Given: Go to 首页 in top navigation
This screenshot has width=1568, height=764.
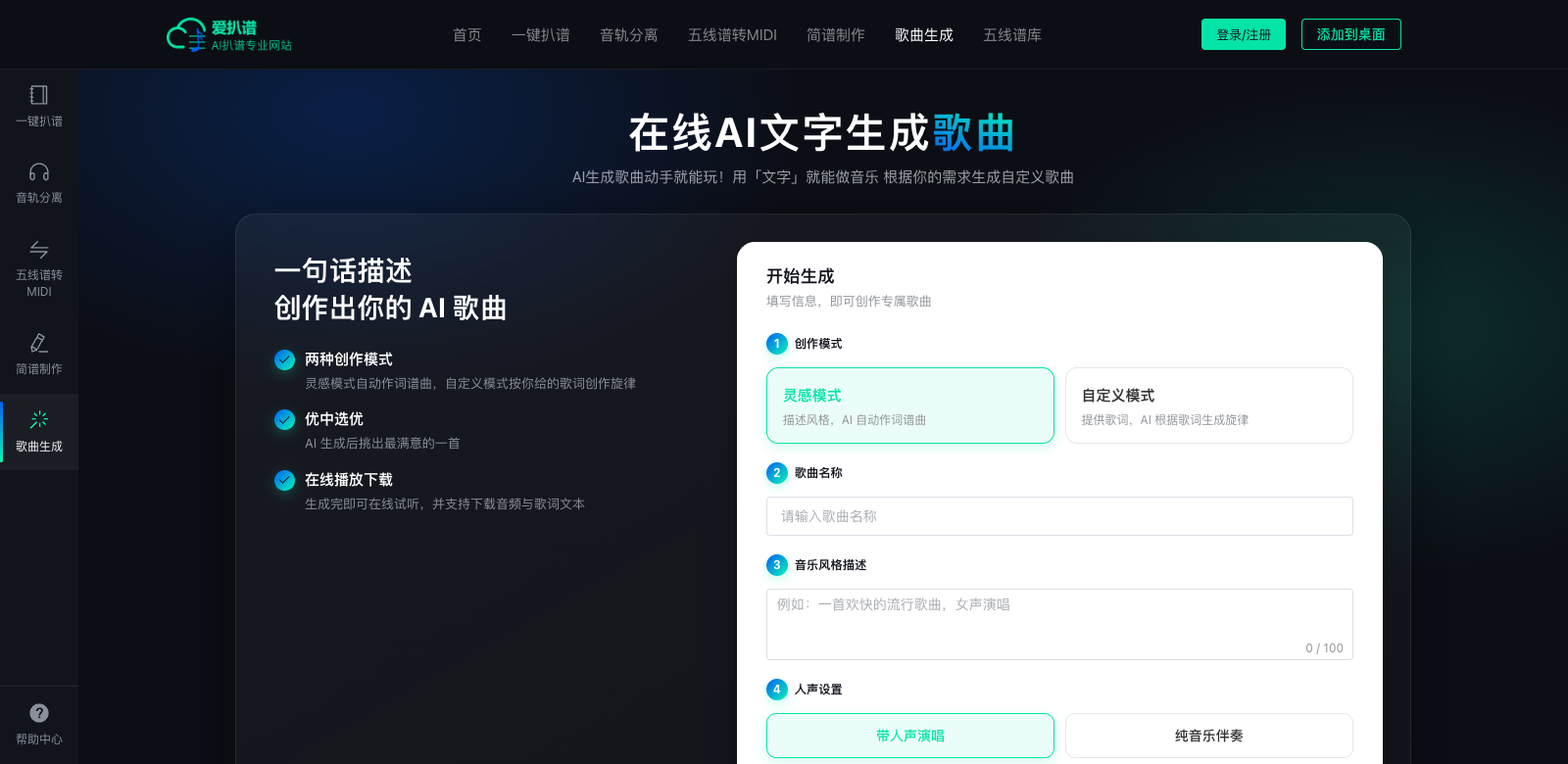Looking at the screenshot, I should (x=467, y=35).
